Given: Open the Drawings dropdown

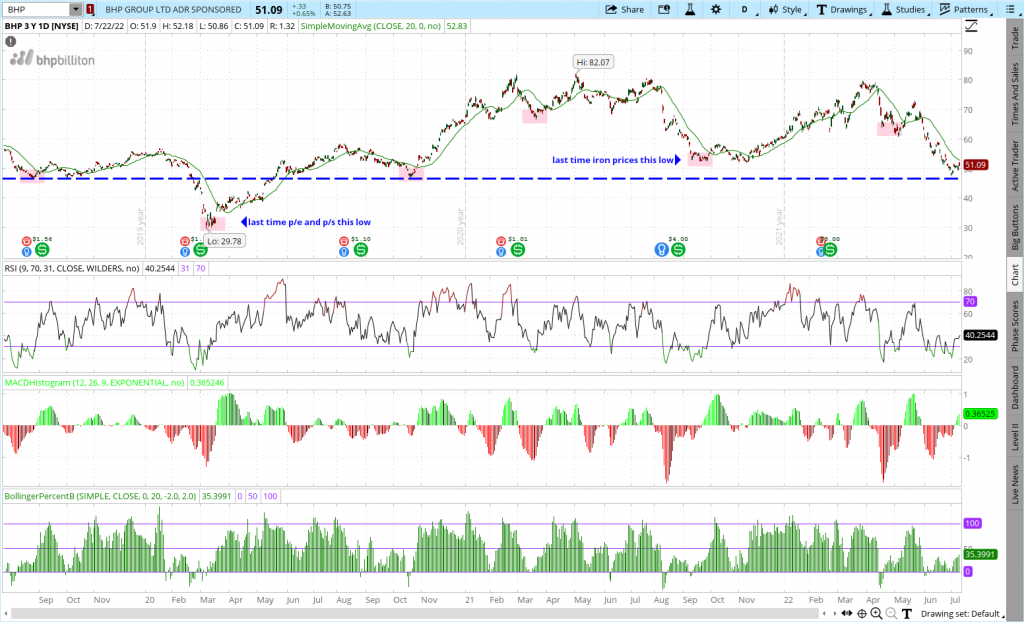Looking at the screenshot, I should (845, 10).
